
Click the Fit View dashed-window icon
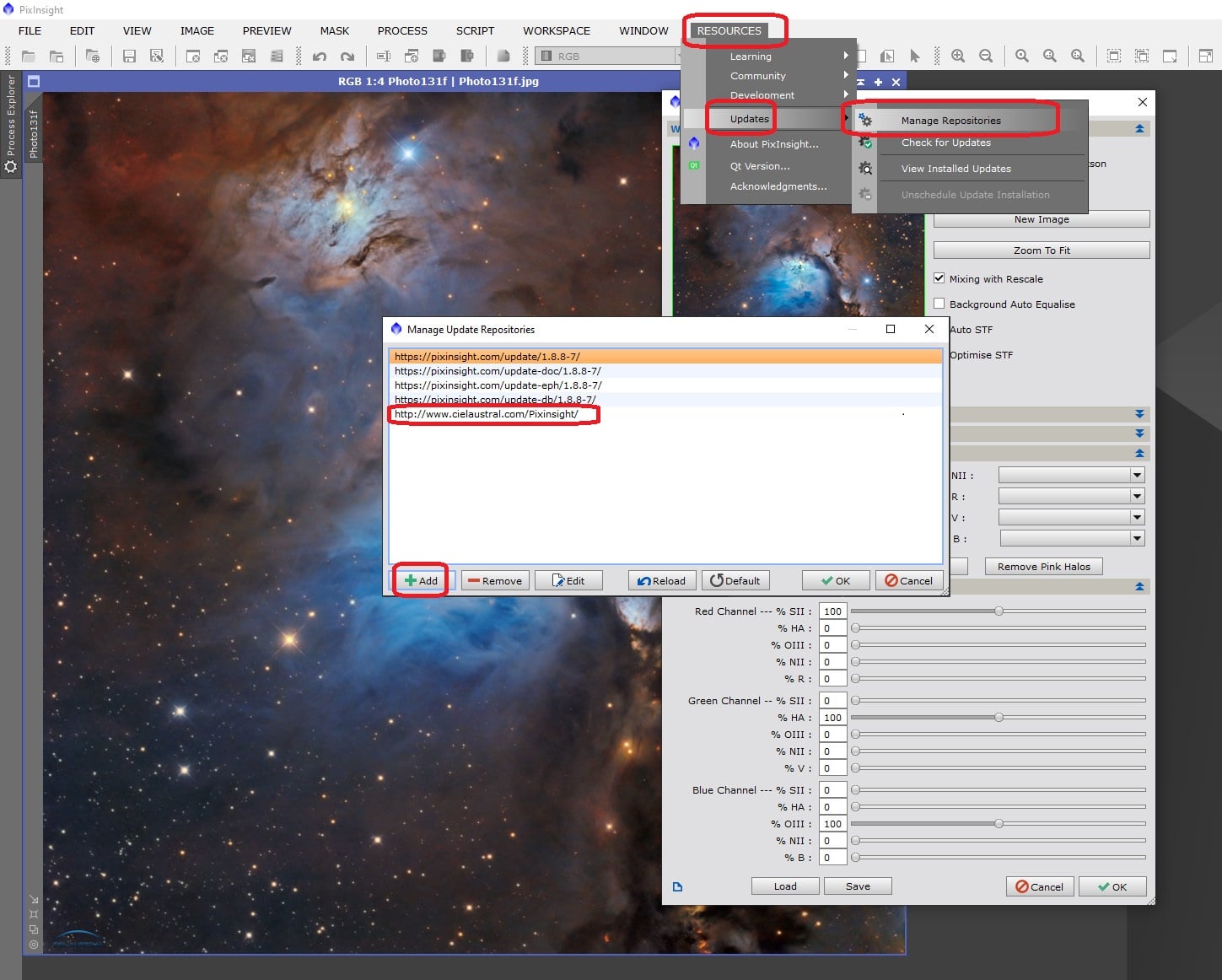(1114, 57)
